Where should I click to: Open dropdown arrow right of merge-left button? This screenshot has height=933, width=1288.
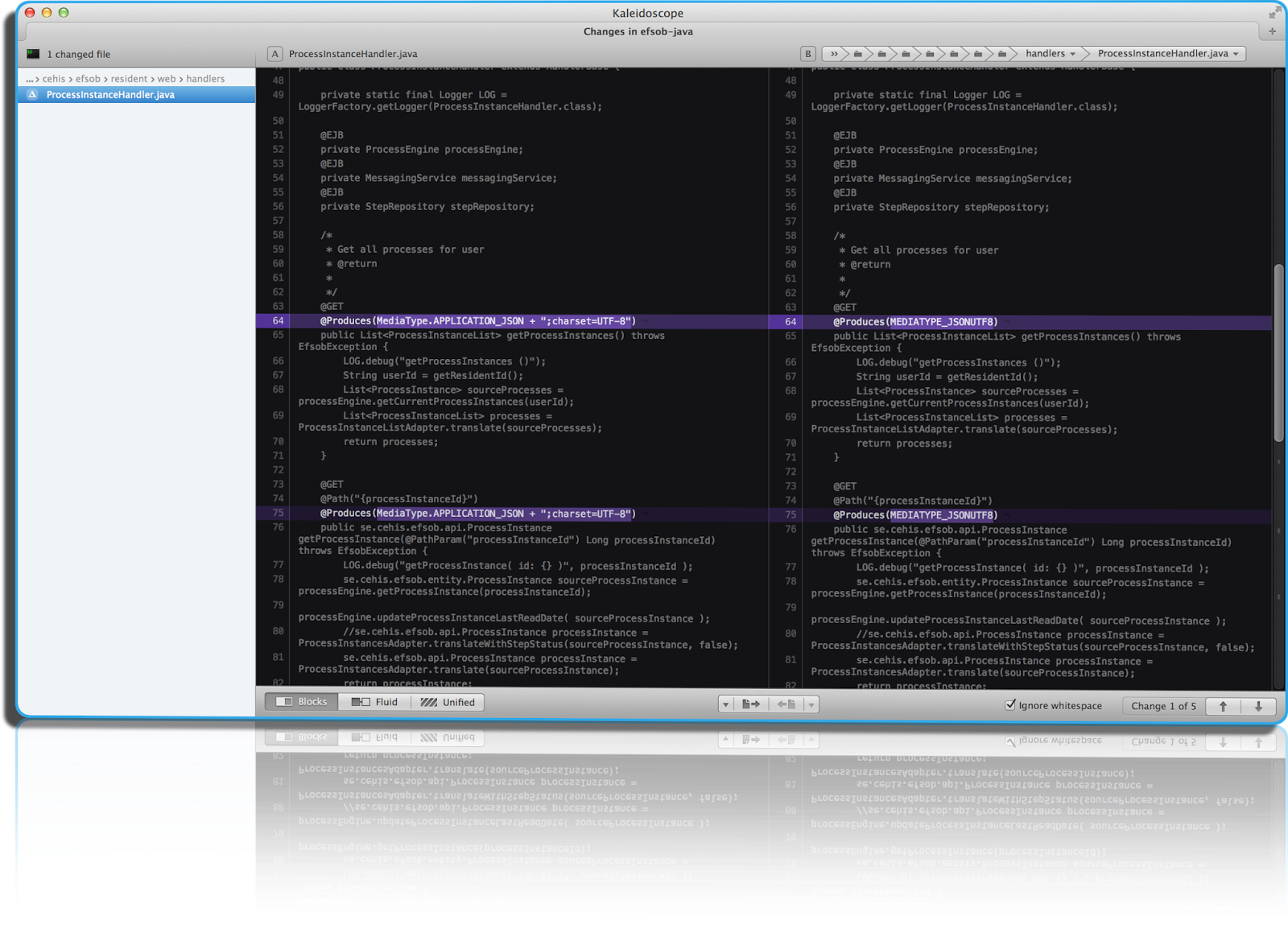(x=811, y=704)
